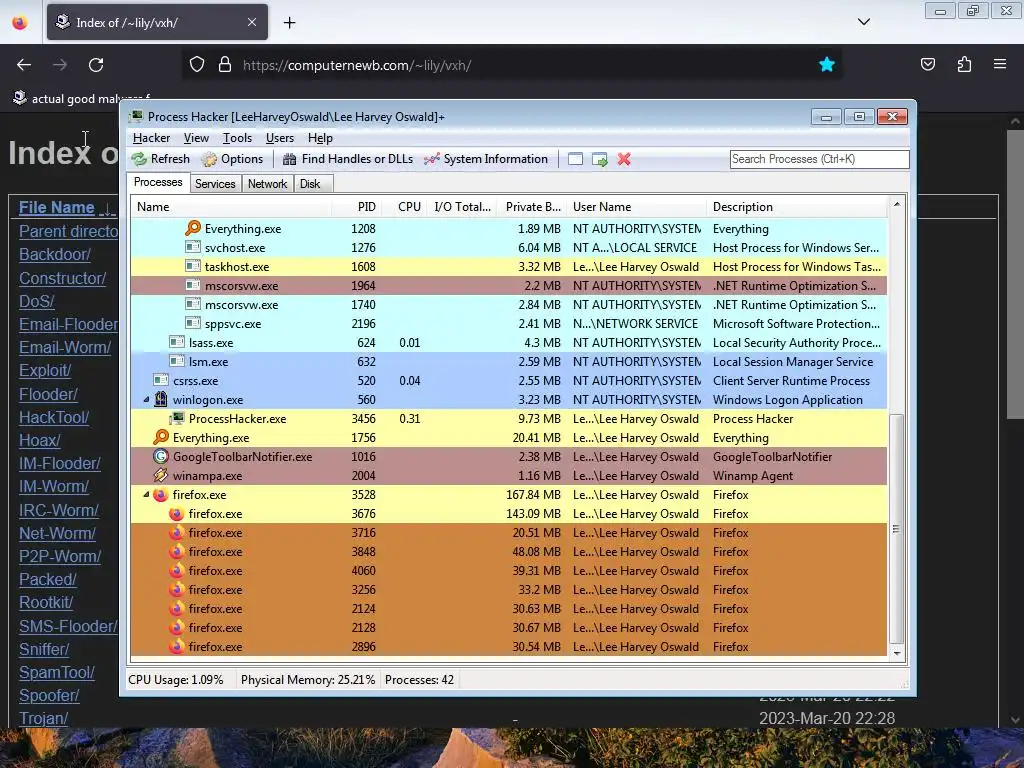The image size is (1024, 768).
Task: Open the Backdoor/ directory link
Action: (x=55, y=254)
